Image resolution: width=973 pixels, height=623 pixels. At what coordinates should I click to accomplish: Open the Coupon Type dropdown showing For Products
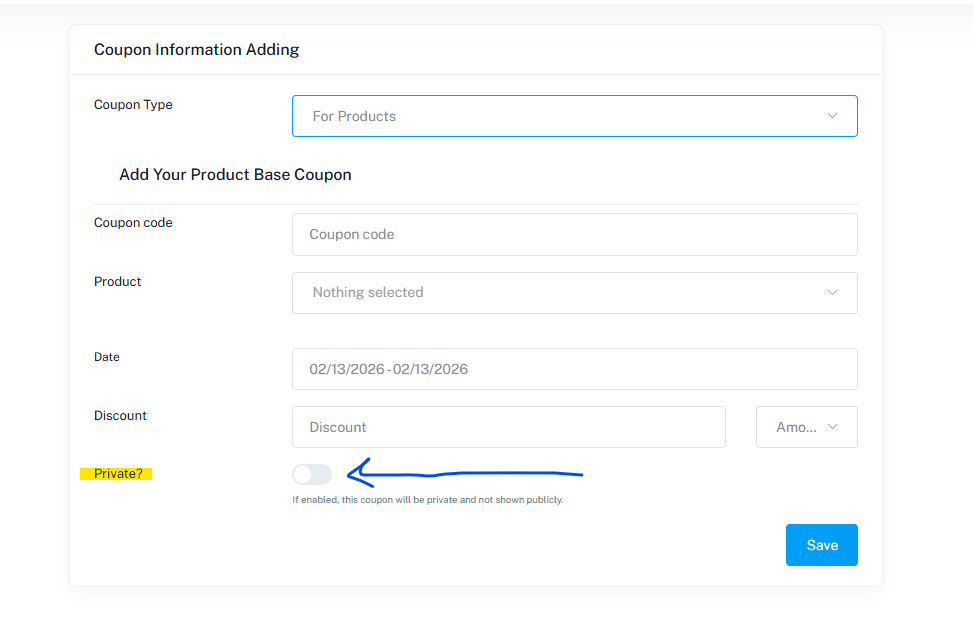[560, 116]
